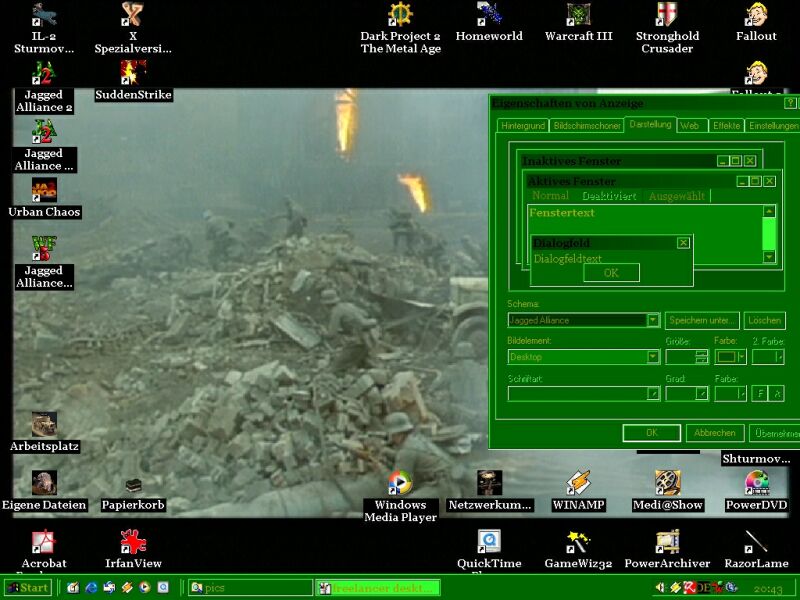Viewport: 800px width, 600px height.
Task: Switch to the Hintergrund tab
Action: [x=523, y=126]
